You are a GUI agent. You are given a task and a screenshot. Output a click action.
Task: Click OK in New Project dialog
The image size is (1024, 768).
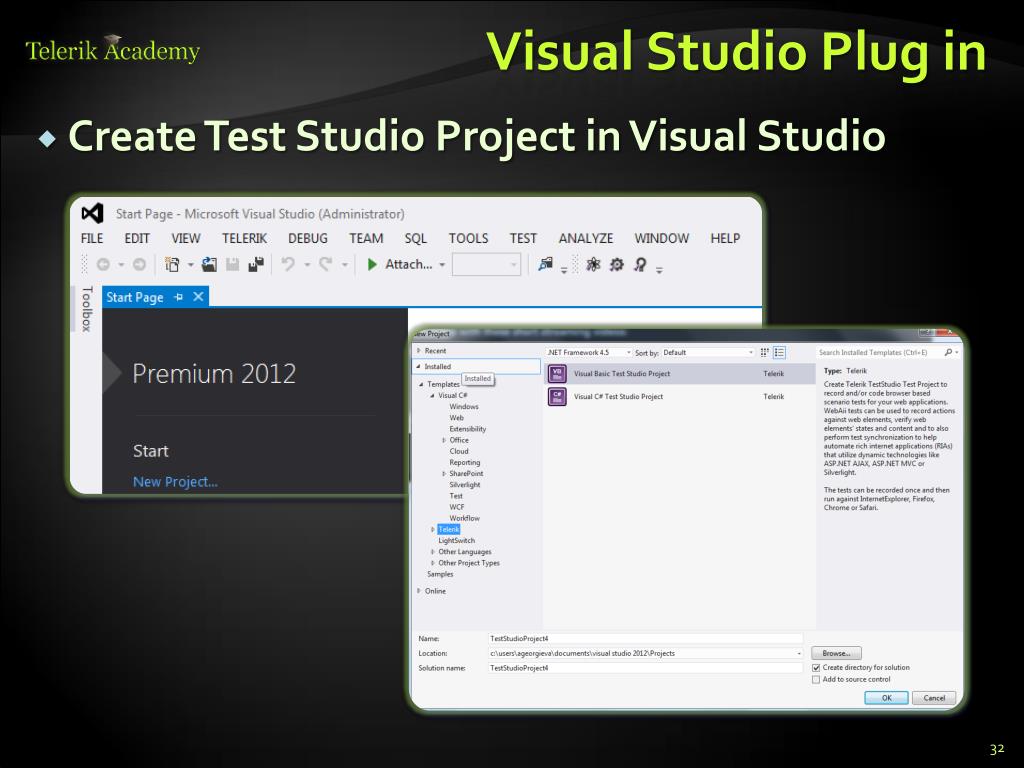click(x=886, y=698)
